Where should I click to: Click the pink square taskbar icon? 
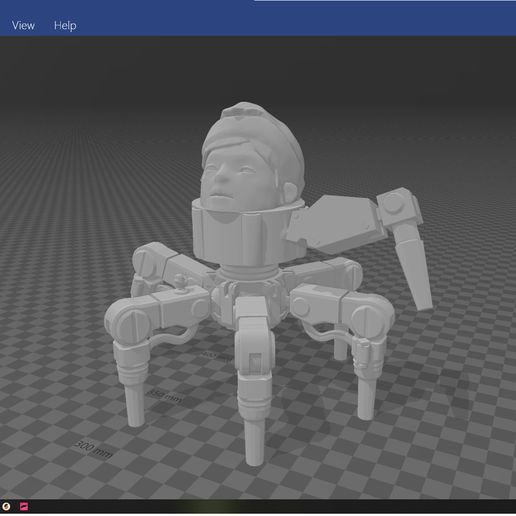[x=24, y=507]
